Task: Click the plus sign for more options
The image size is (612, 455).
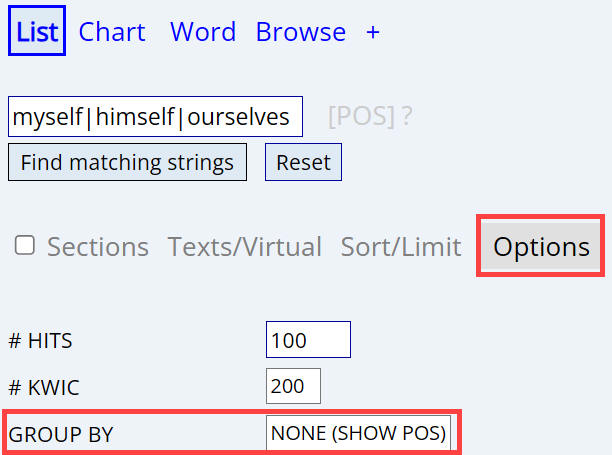Action: (x=373, y=31)
